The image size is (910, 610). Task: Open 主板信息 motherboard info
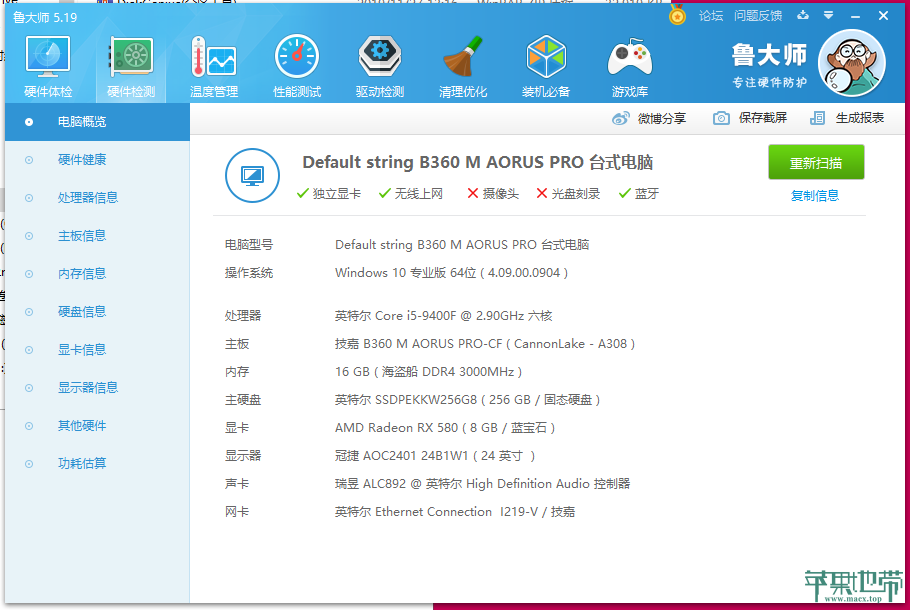click(98, 236)
